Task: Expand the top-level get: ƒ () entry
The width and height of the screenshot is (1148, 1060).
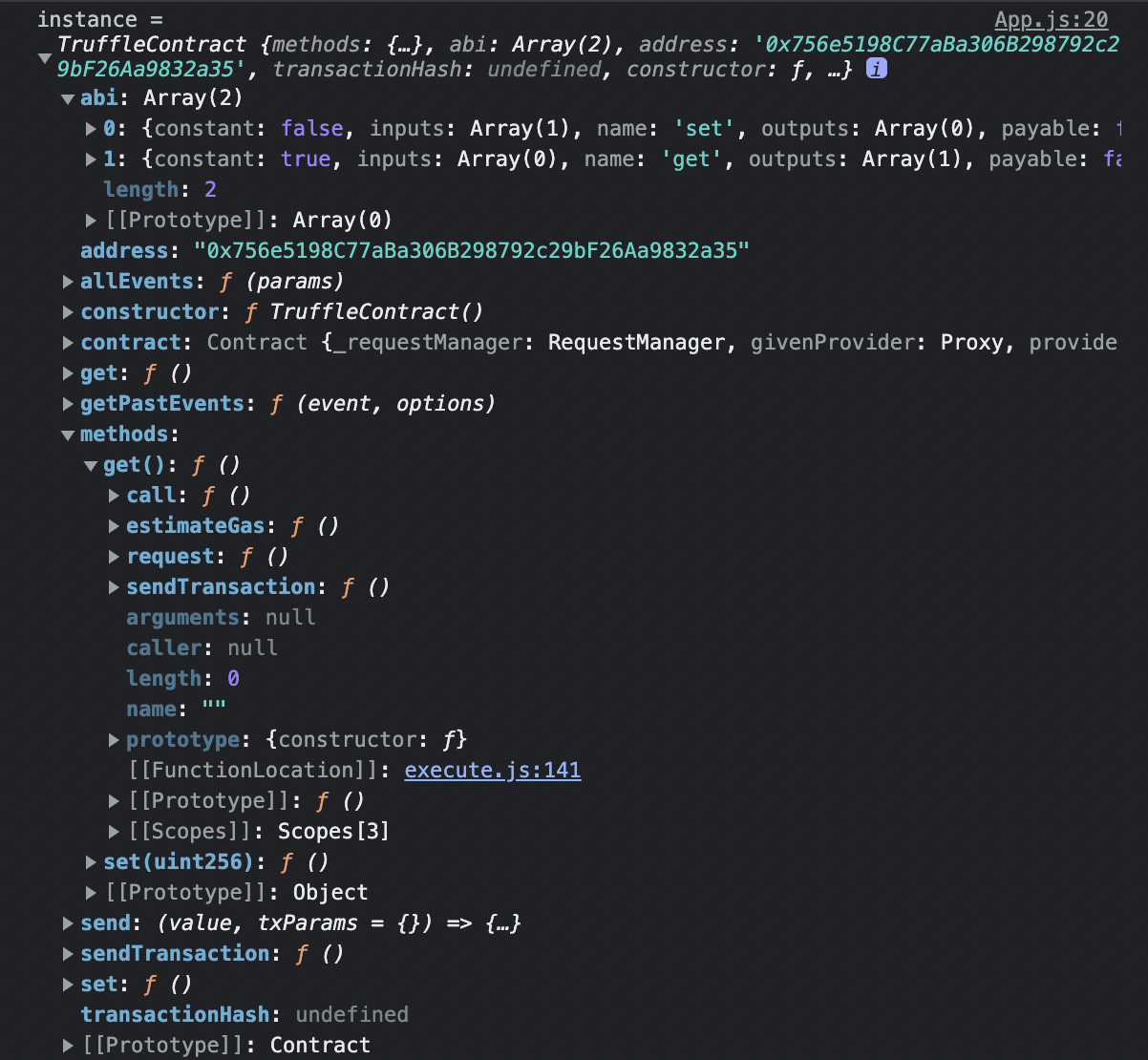Action: [68, 373]
